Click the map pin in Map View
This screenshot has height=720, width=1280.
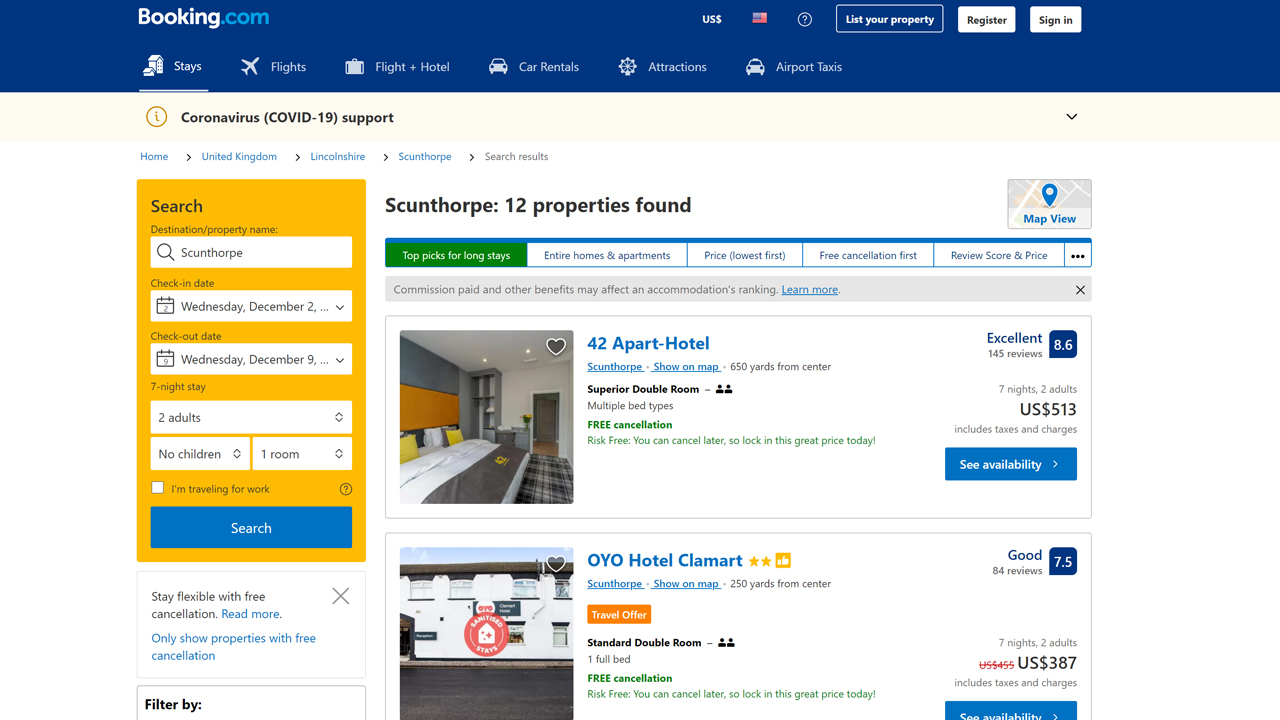click(1049, 195)
